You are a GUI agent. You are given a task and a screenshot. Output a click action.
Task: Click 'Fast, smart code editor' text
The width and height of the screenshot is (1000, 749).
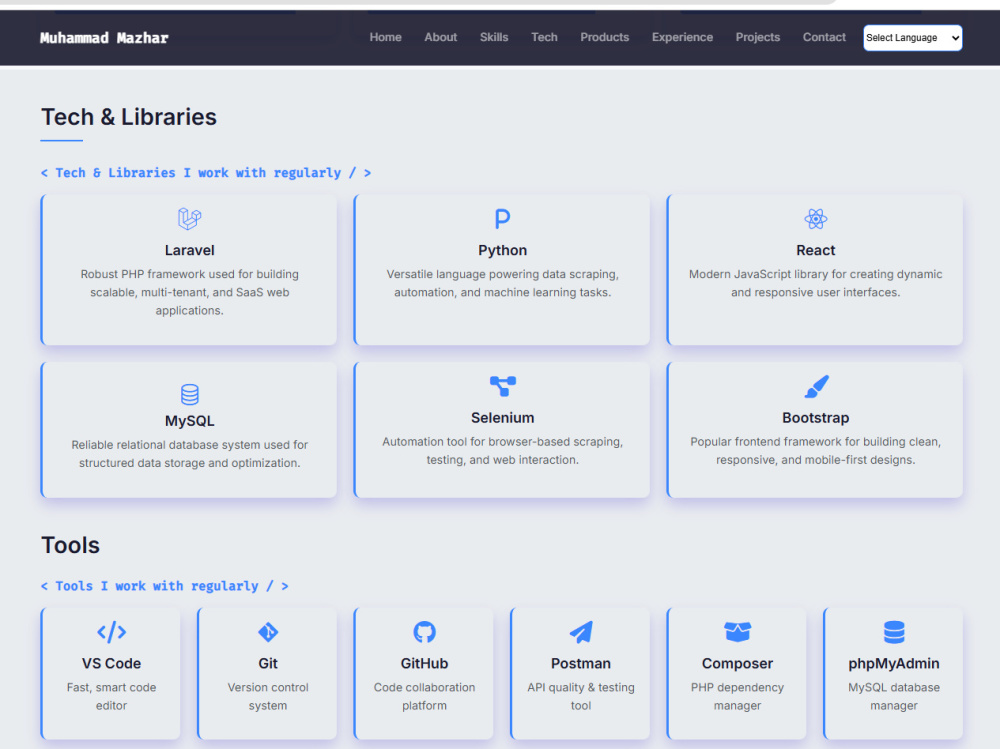[x=112, y=696]
